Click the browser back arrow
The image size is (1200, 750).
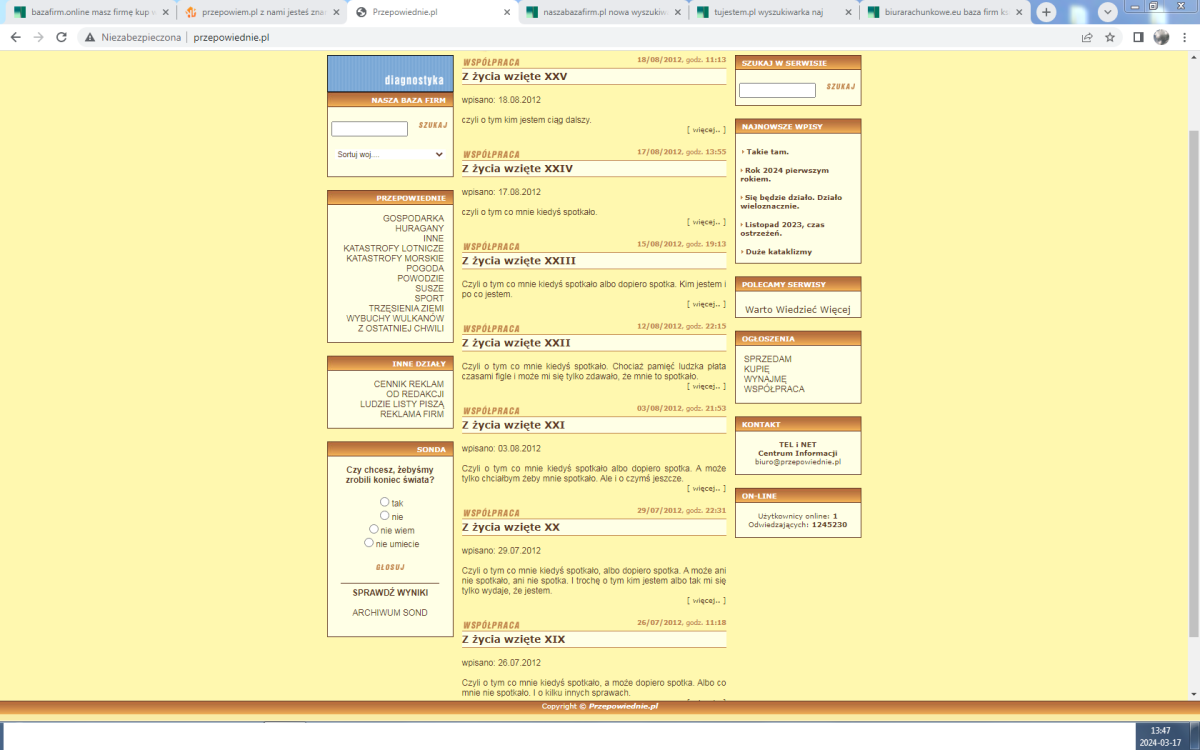[x=15, y=37]
